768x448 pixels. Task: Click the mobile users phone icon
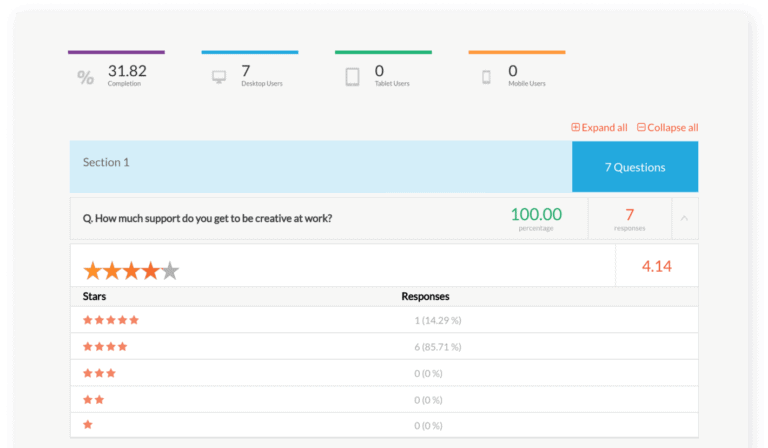tap(486, 77)
